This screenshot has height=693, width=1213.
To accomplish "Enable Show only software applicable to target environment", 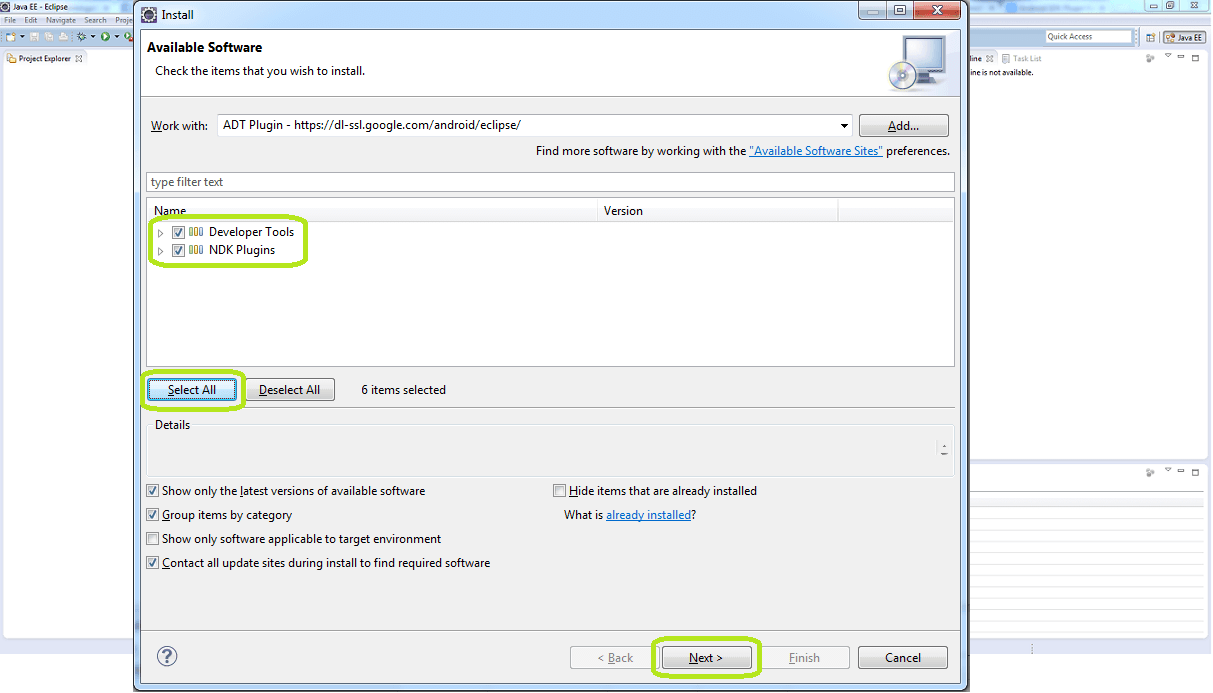I will point(153,539).
